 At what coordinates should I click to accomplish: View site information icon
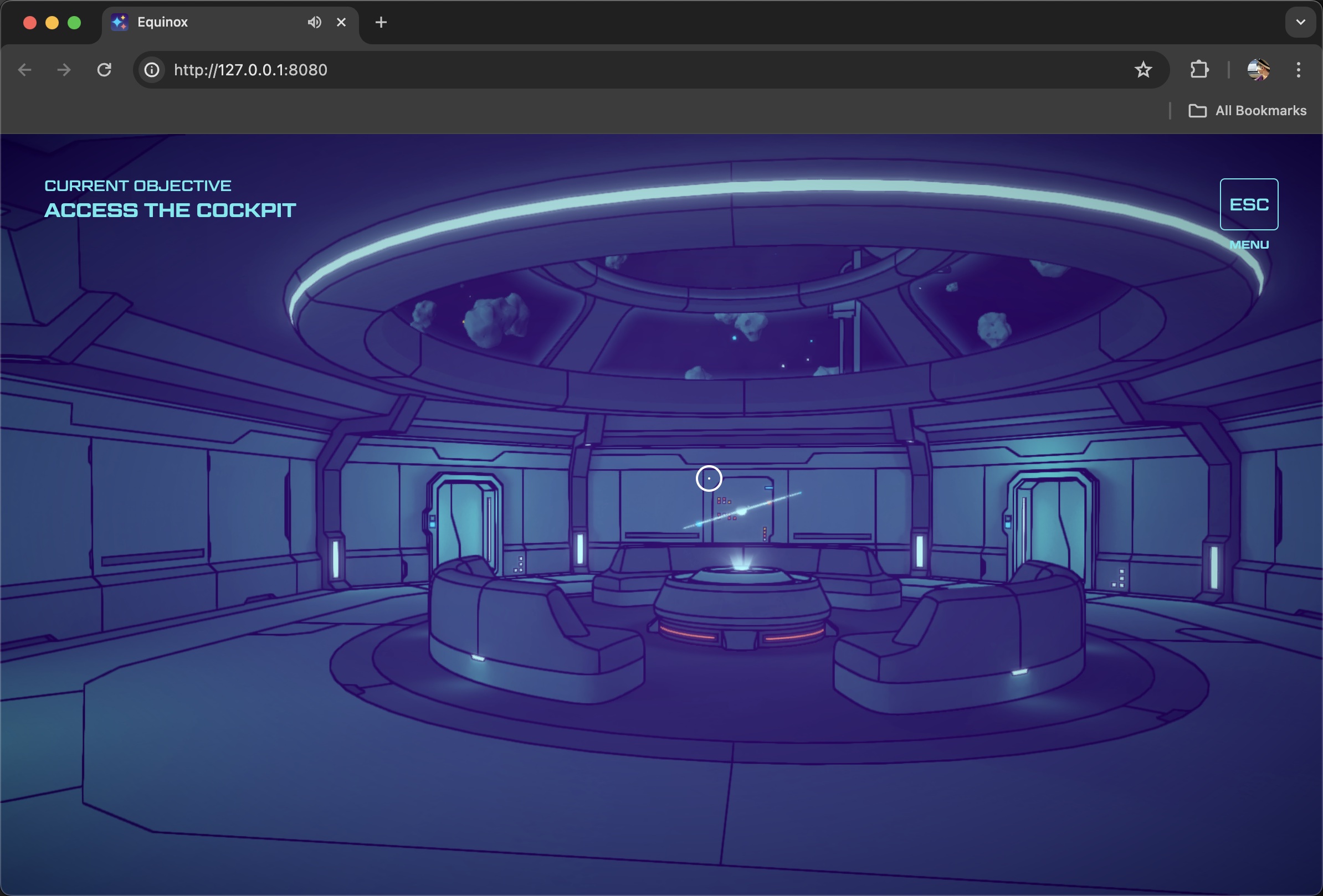pos(151,70)
